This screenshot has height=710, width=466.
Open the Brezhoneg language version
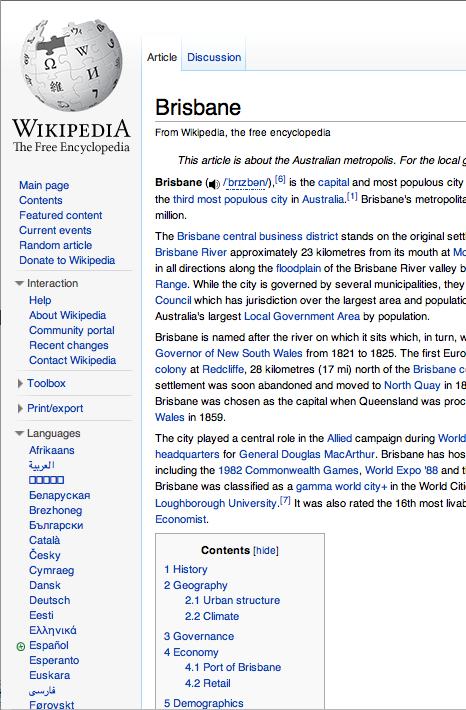(x=55, y=510)
